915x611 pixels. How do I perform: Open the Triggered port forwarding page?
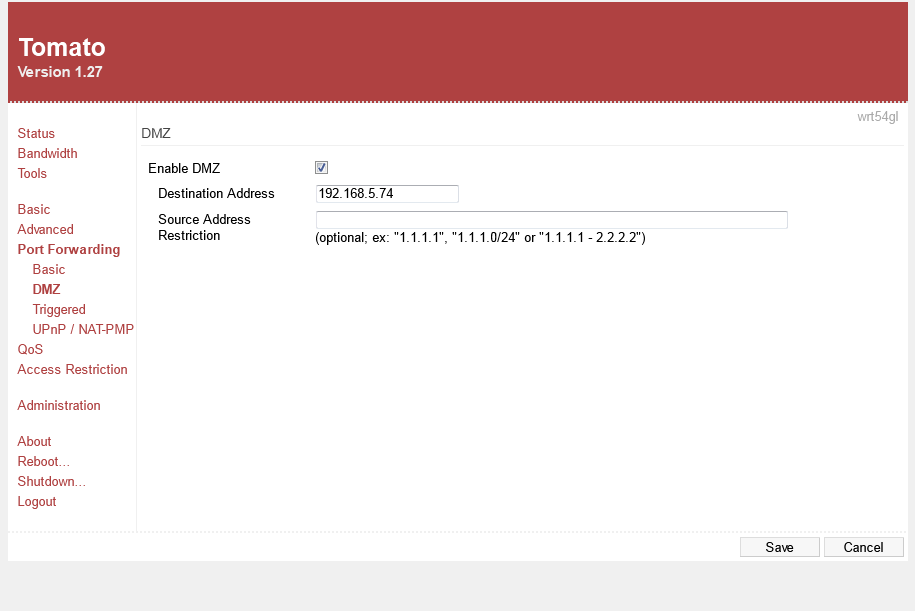[59, 310]
